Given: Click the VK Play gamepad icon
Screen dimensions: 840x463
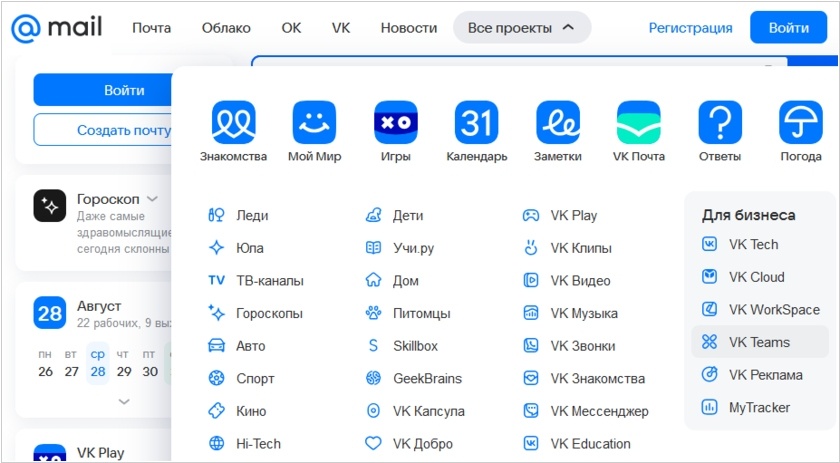Looking at the screenshot, I should click(x=530, y=215).
